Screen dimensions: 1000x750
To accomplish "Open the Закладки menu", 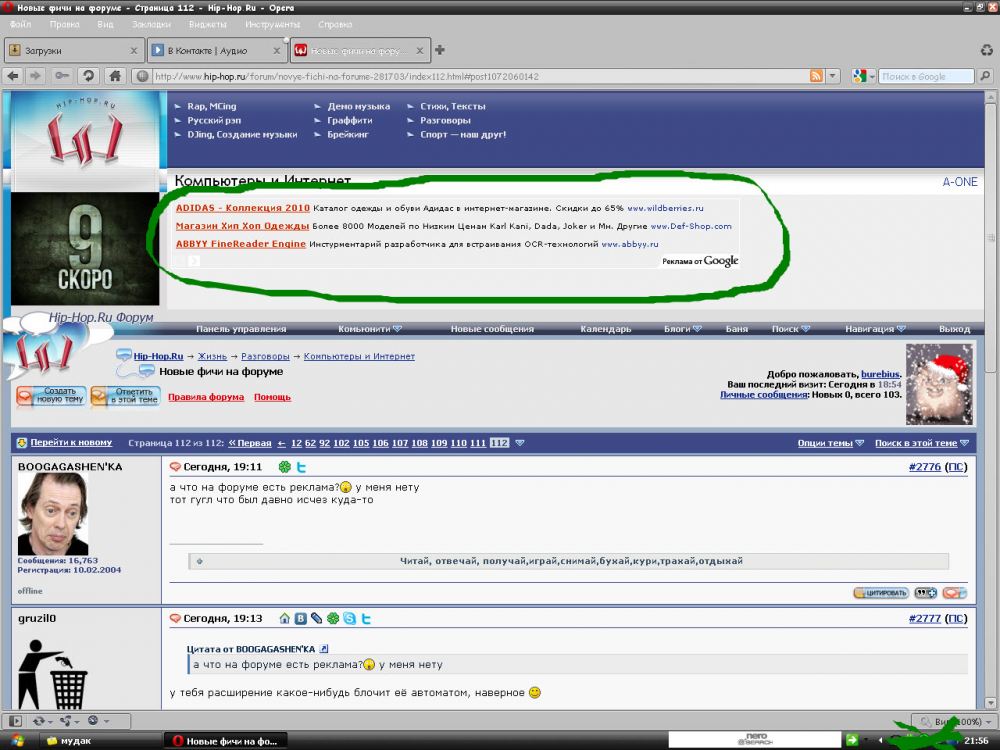I will (x=151, y=24).
